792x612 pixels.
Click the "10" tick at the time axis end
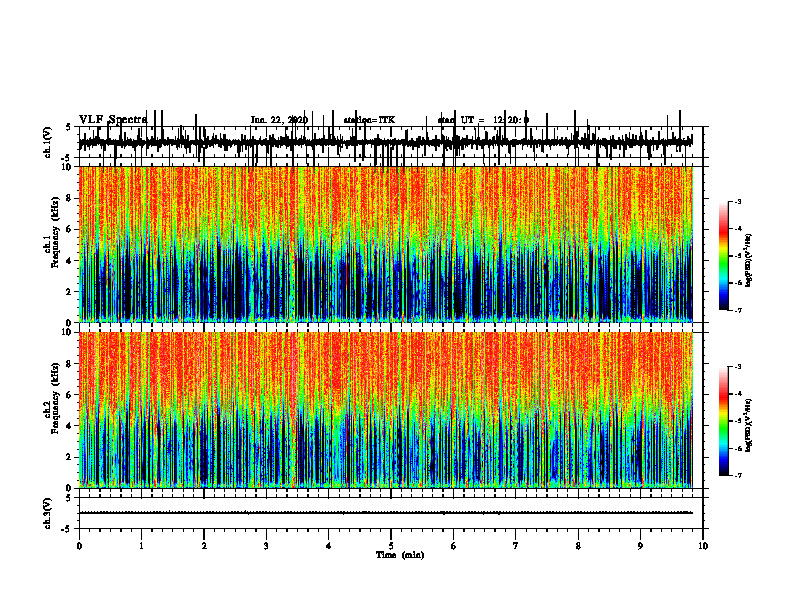click(703, 546)
